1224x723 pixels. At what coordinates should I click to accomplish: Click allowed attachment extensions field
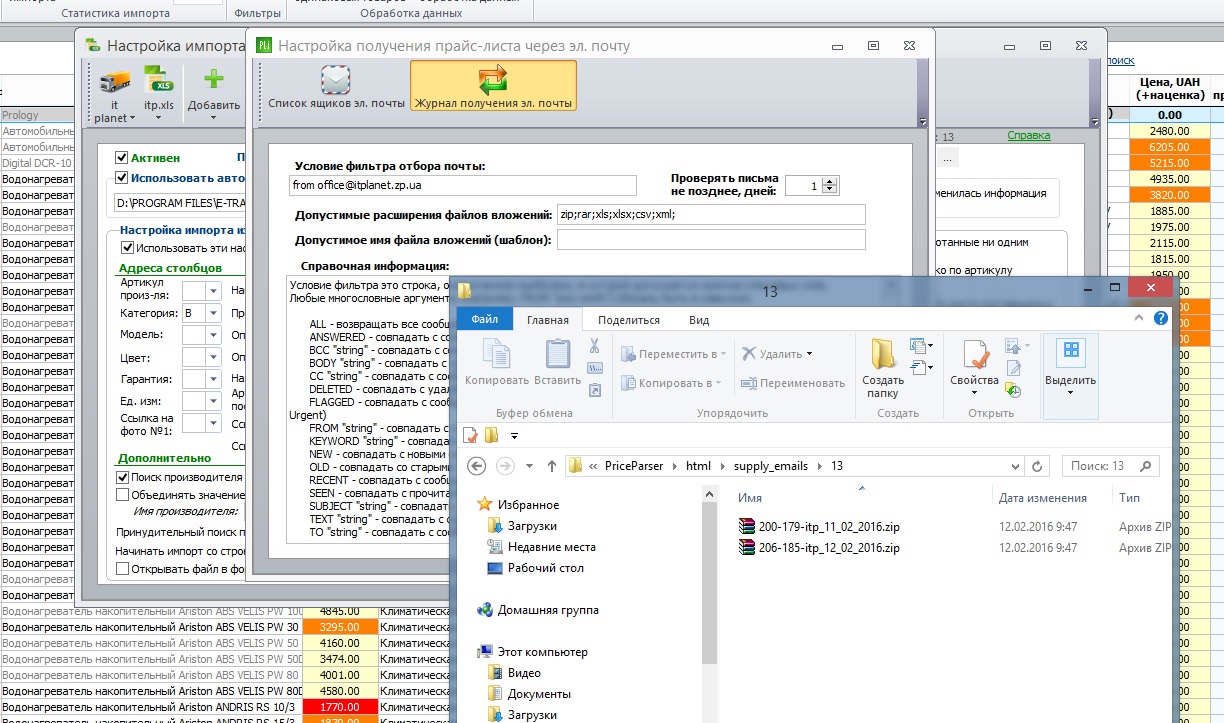[x=711, y=215]
